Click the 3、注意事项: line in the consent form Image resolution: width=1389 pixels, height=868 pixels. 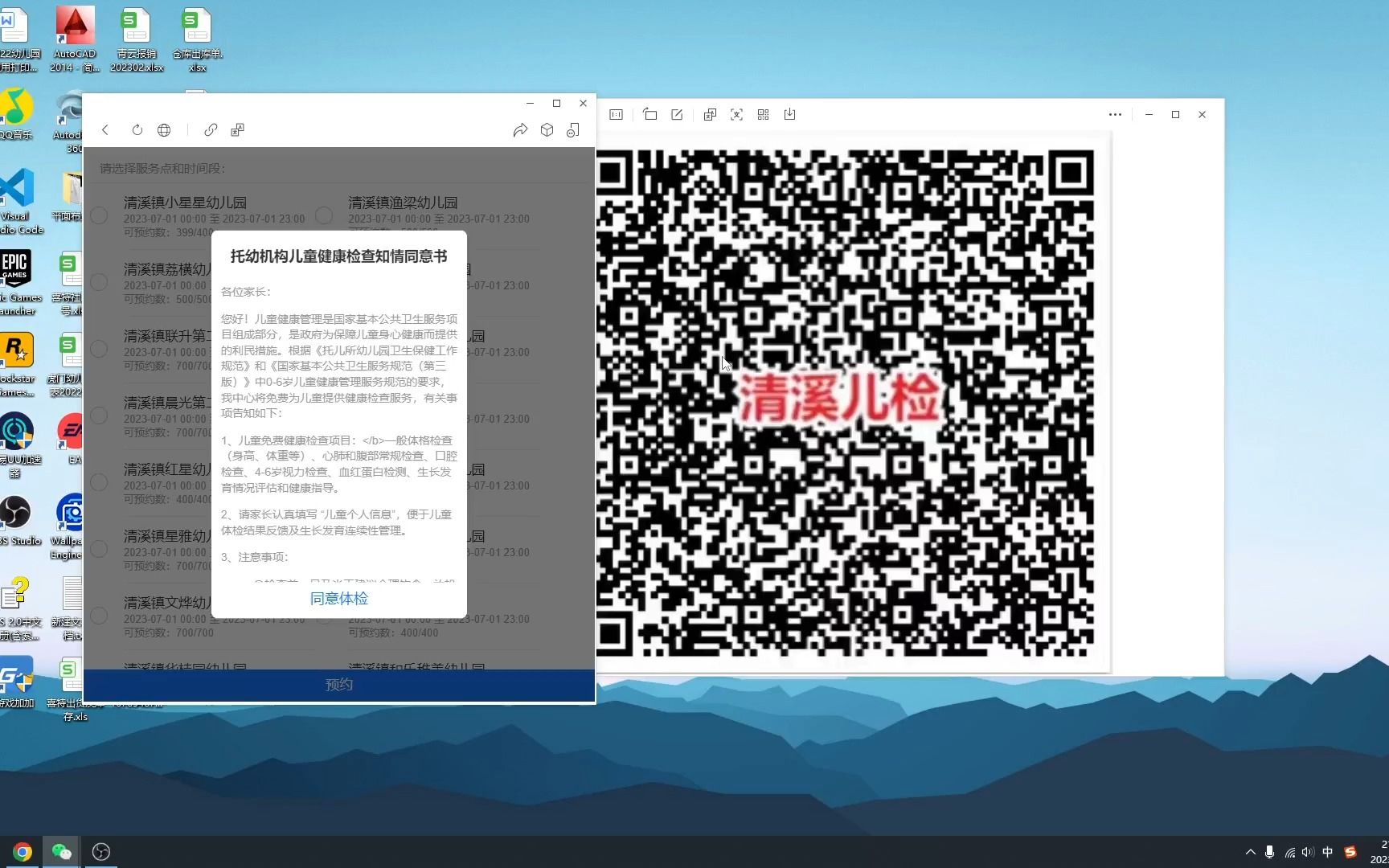point(254,557)
